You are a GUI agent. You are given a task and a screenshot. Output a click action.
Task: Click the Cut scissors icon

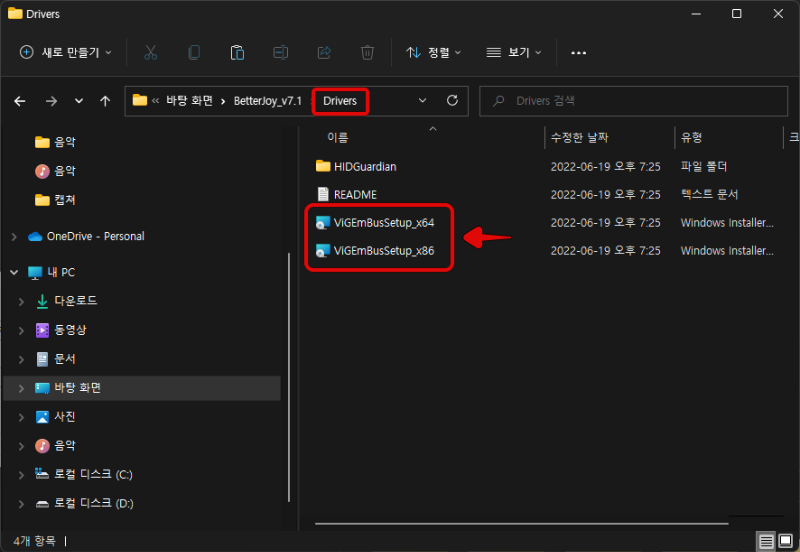coord(151,53)
